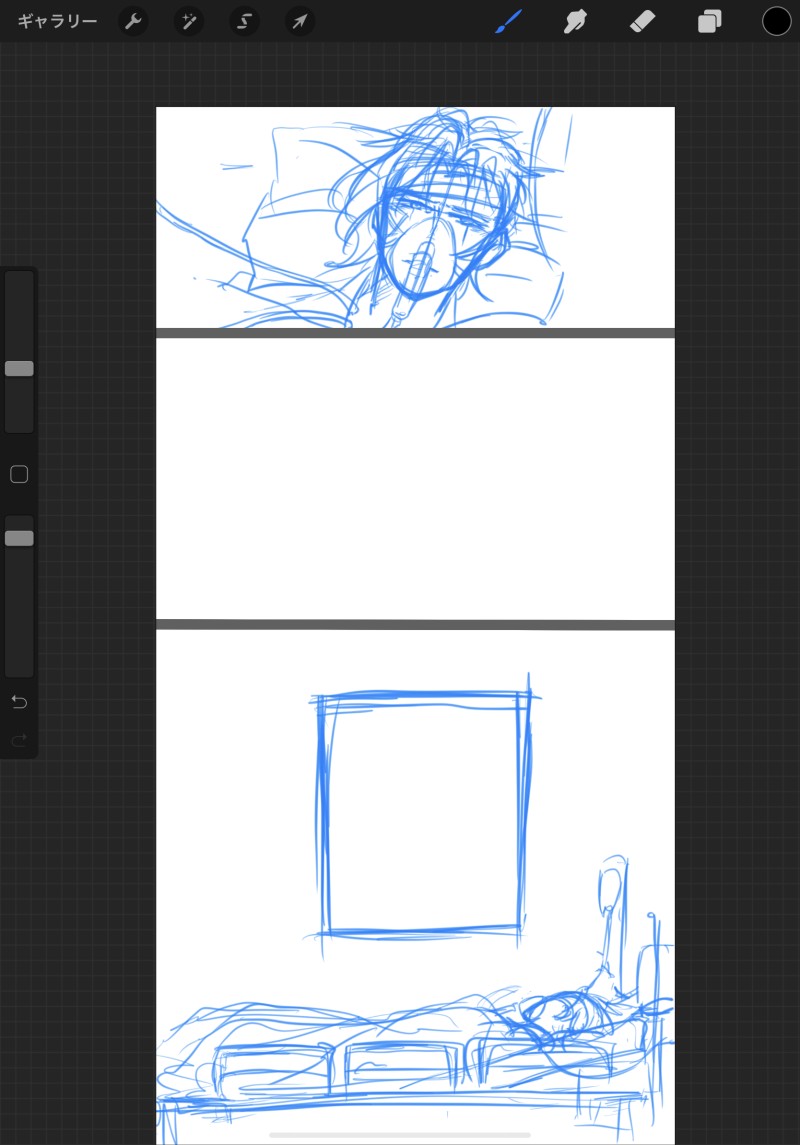The height and width of the screenshot is (1145, 800).
Task: Open the Adjustments magic wand menu
Action: (189, 21)
